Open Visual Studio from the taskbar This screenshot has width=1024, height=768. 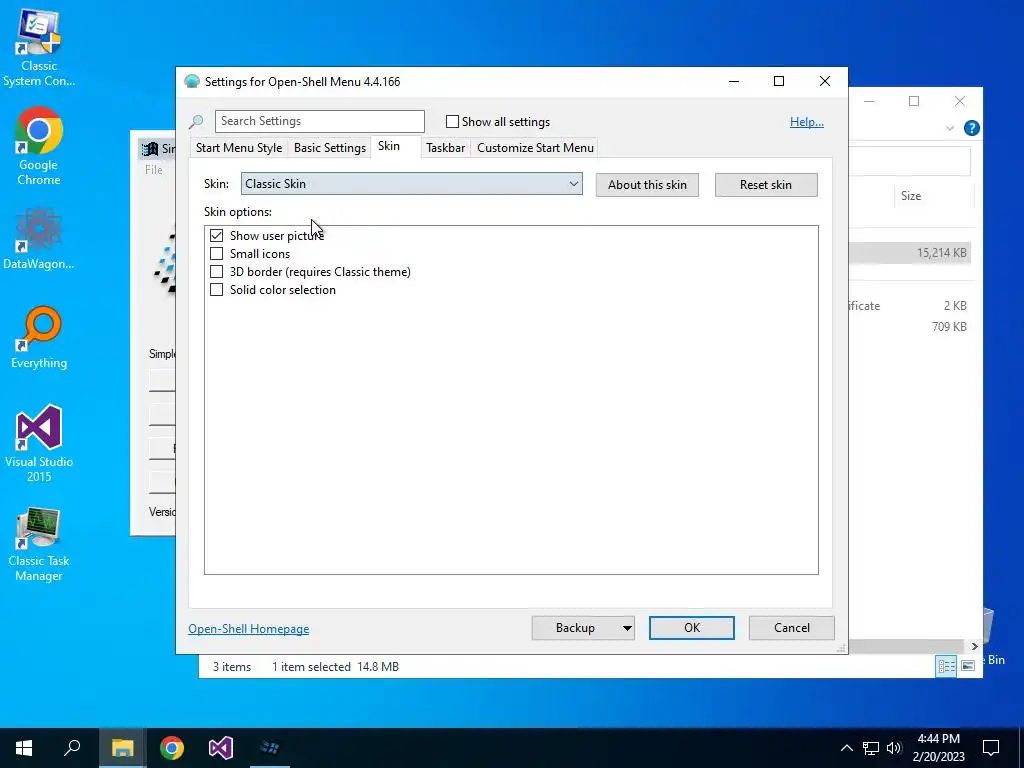pos(221,748)
